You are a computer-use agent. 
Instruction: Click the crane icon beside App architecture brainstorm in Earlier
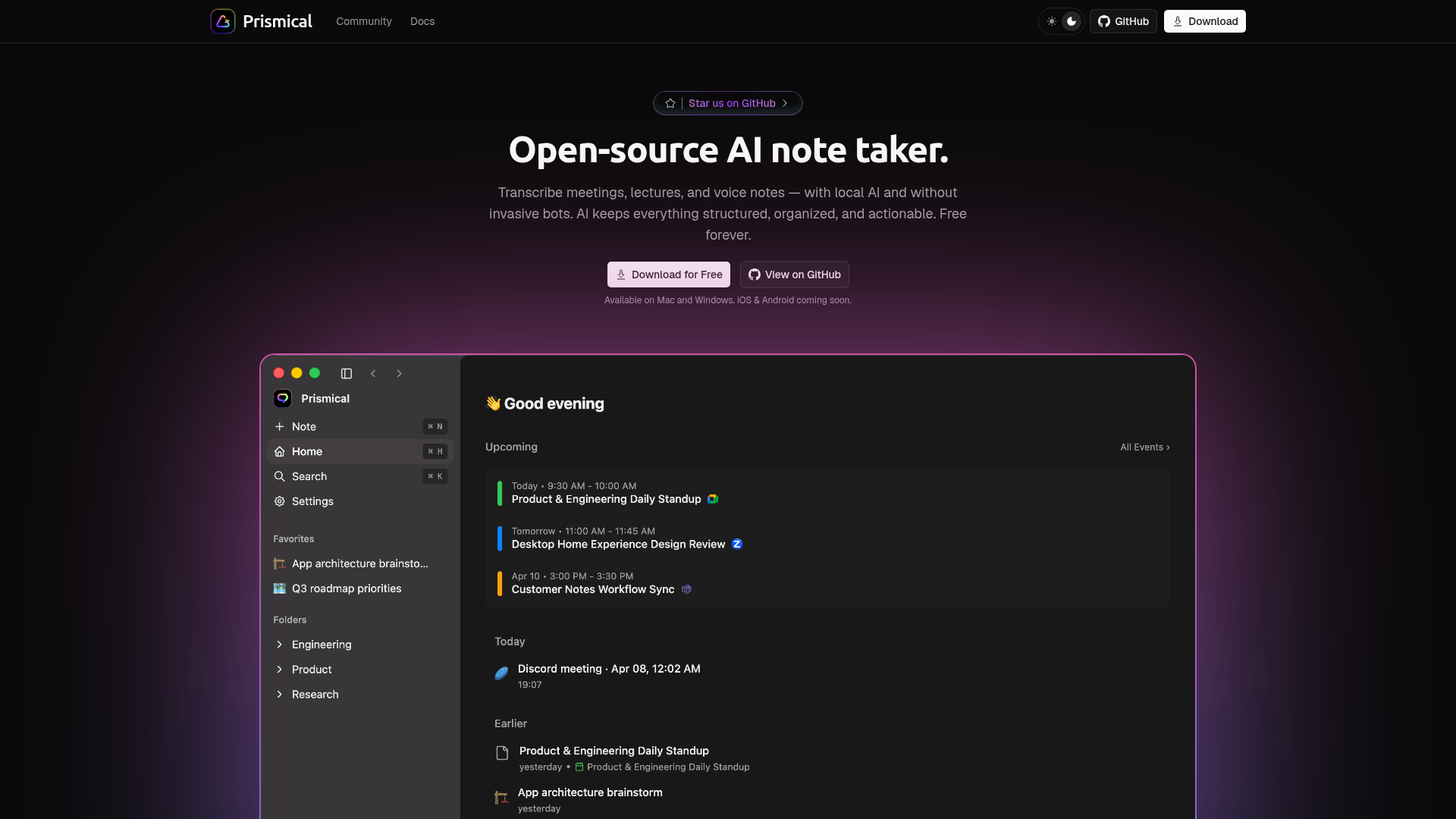click(x=501, y=798)
